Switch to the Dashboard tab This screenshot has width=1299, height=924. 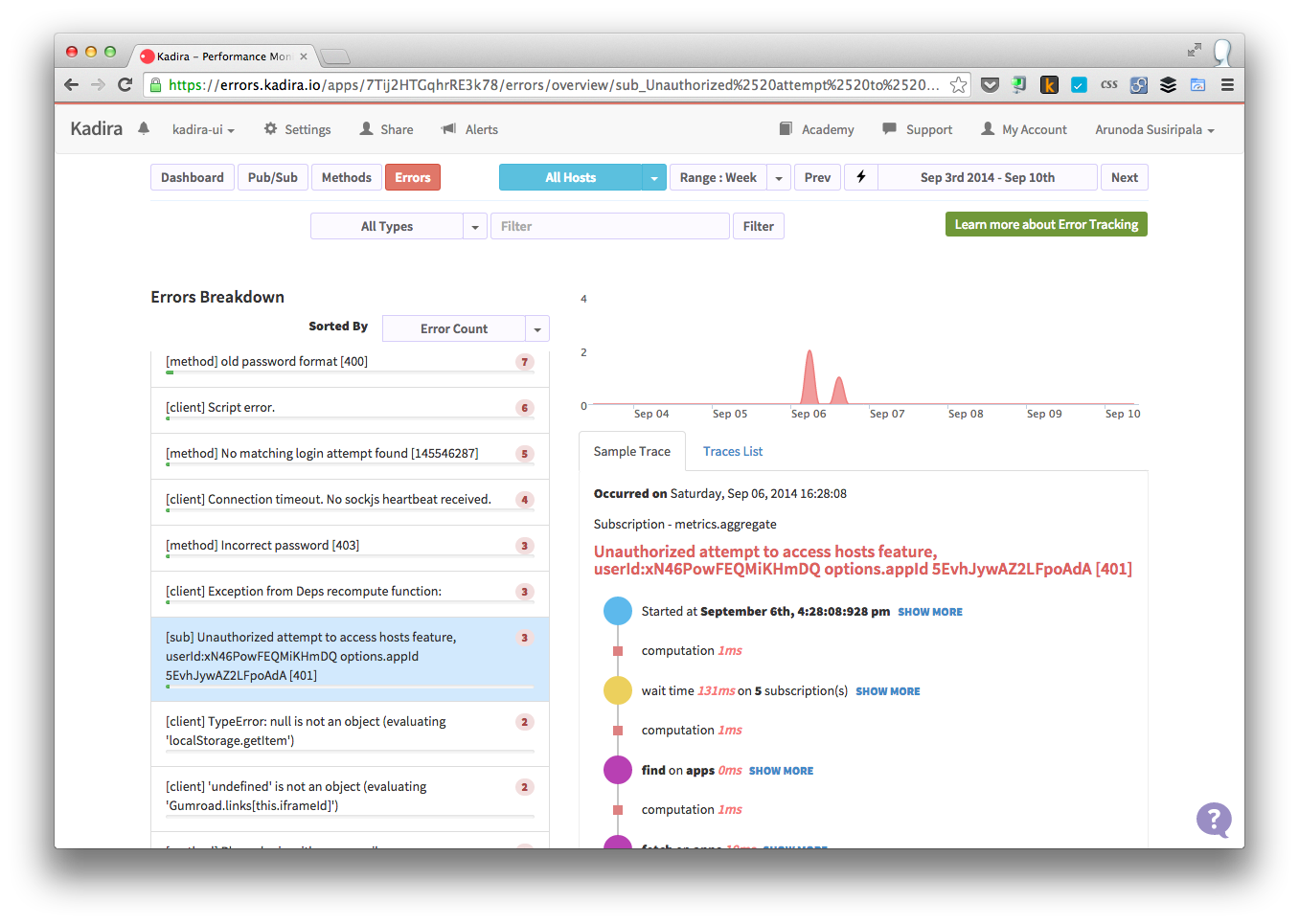pyautogui.click(x=193, y=177)
